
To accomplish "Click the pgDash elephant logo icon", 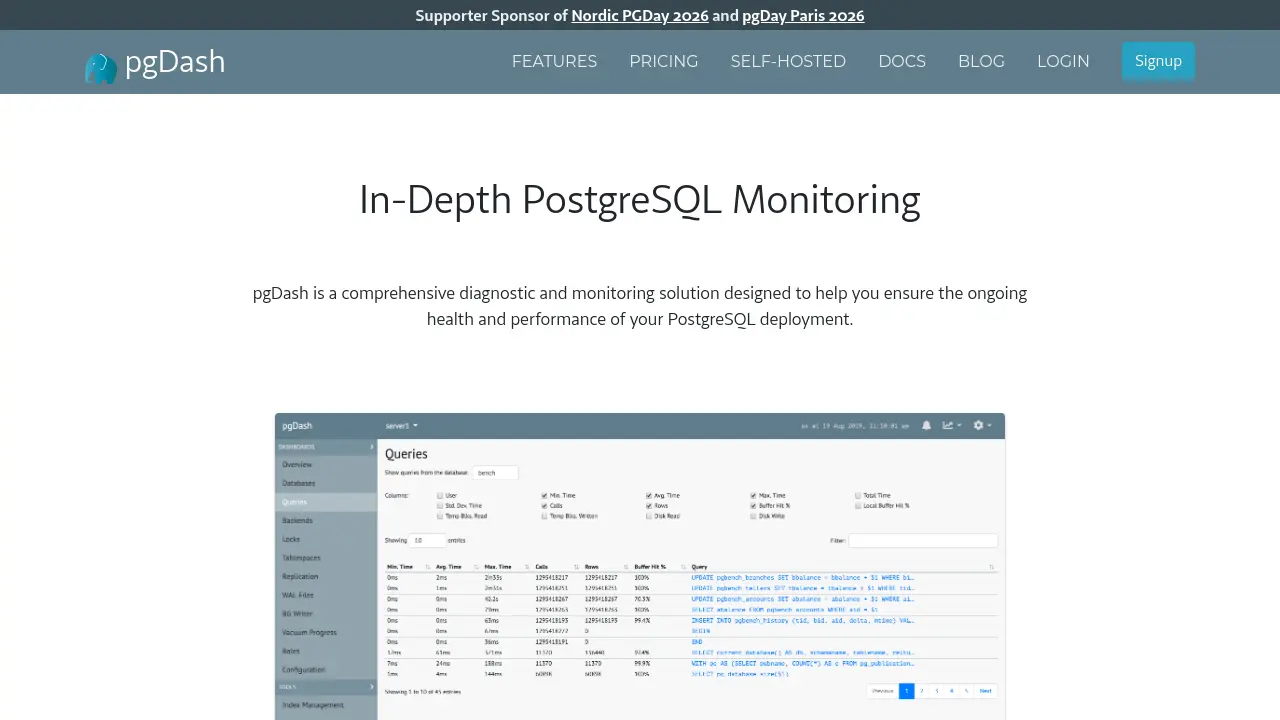I will 101,68.
